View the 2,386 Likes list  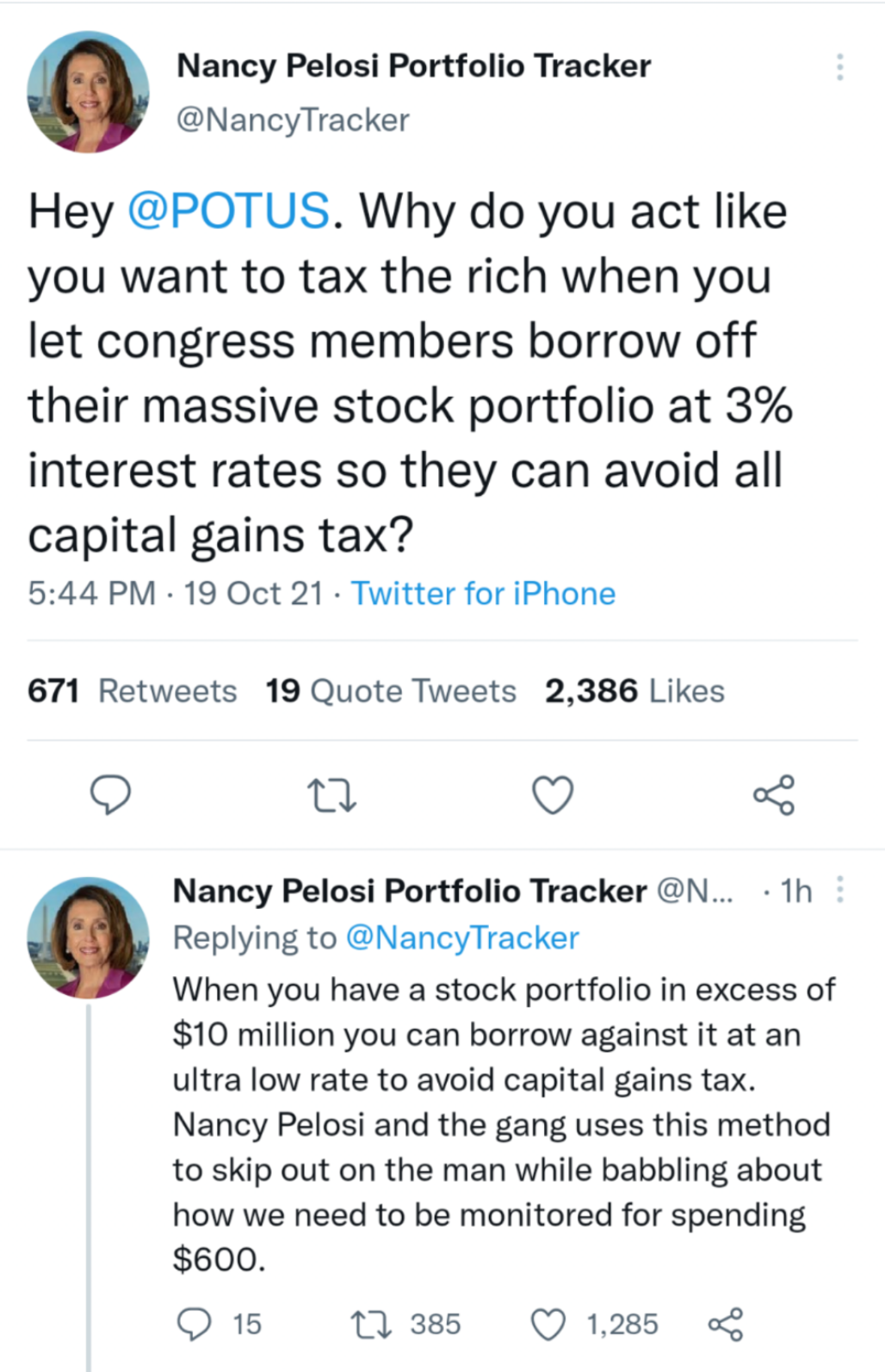[x=634, y=691]
